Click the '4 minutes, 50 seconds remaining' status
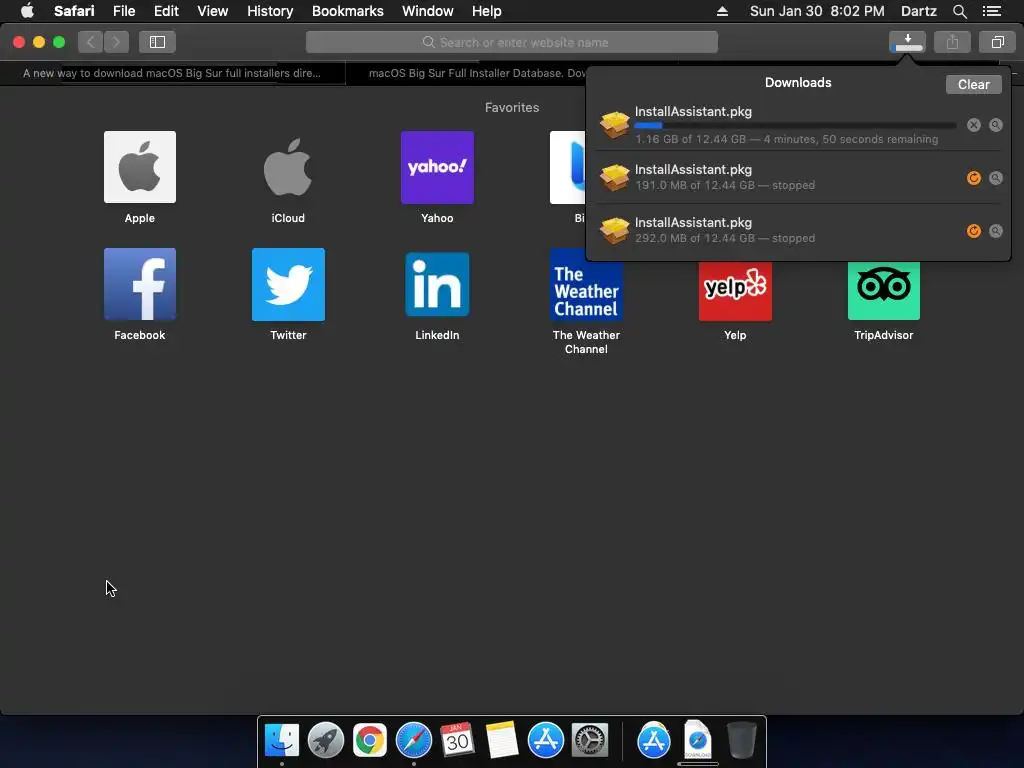This screenshot has width=1024, height=768. point(851,139)
